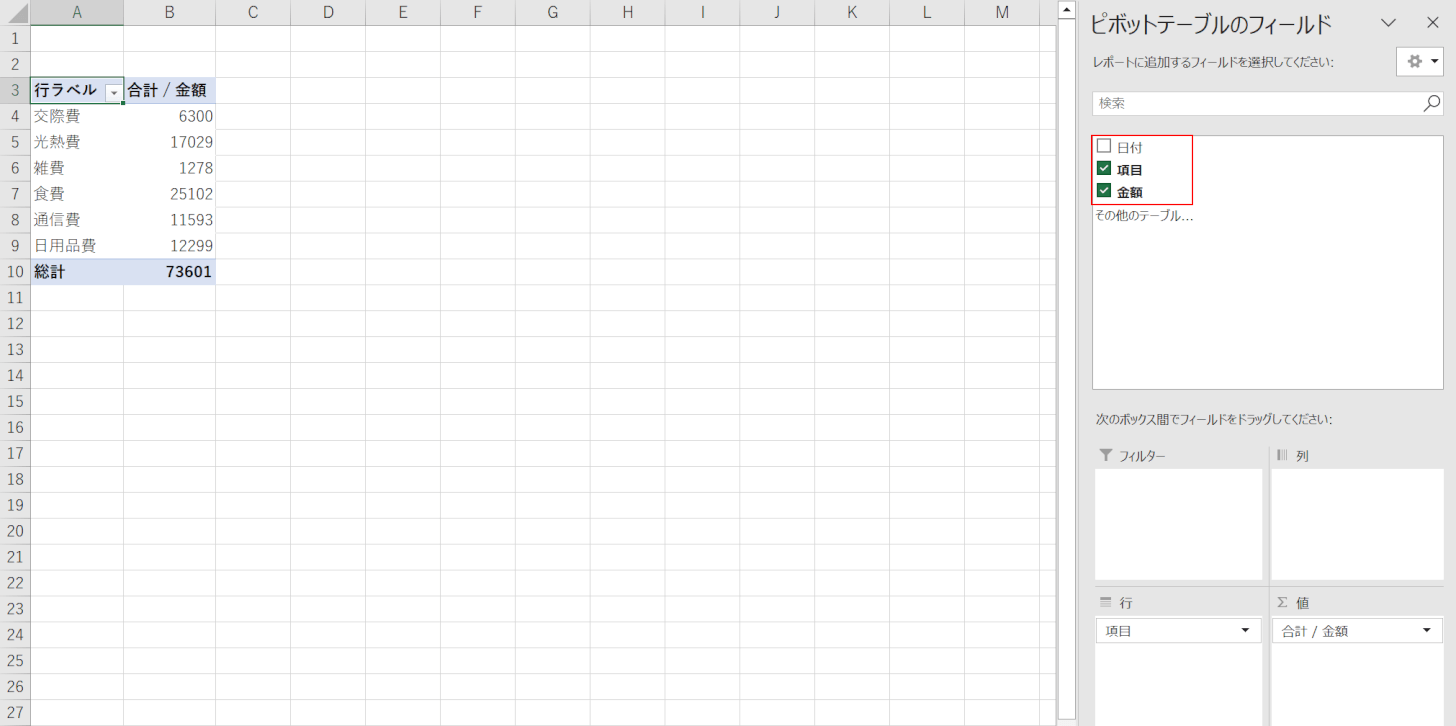
Task: Select column M header
Action: tap(1002, 12)
